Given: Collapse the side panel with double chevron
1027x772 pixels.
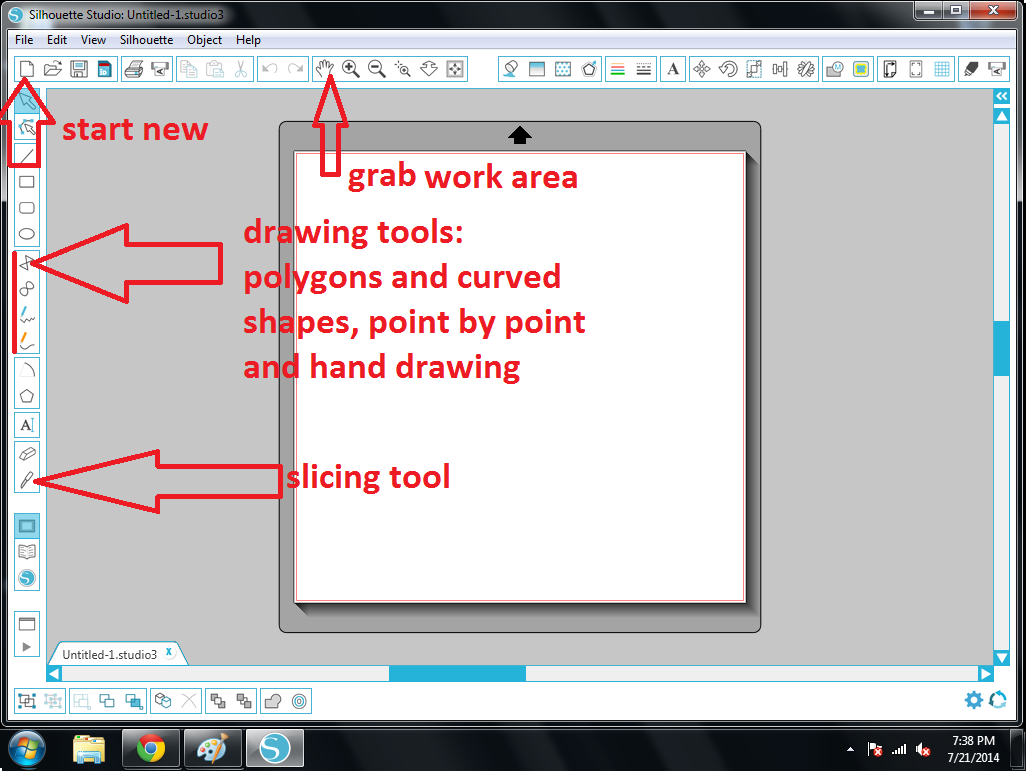Looking at the screenshot, I should point(1001,96).
